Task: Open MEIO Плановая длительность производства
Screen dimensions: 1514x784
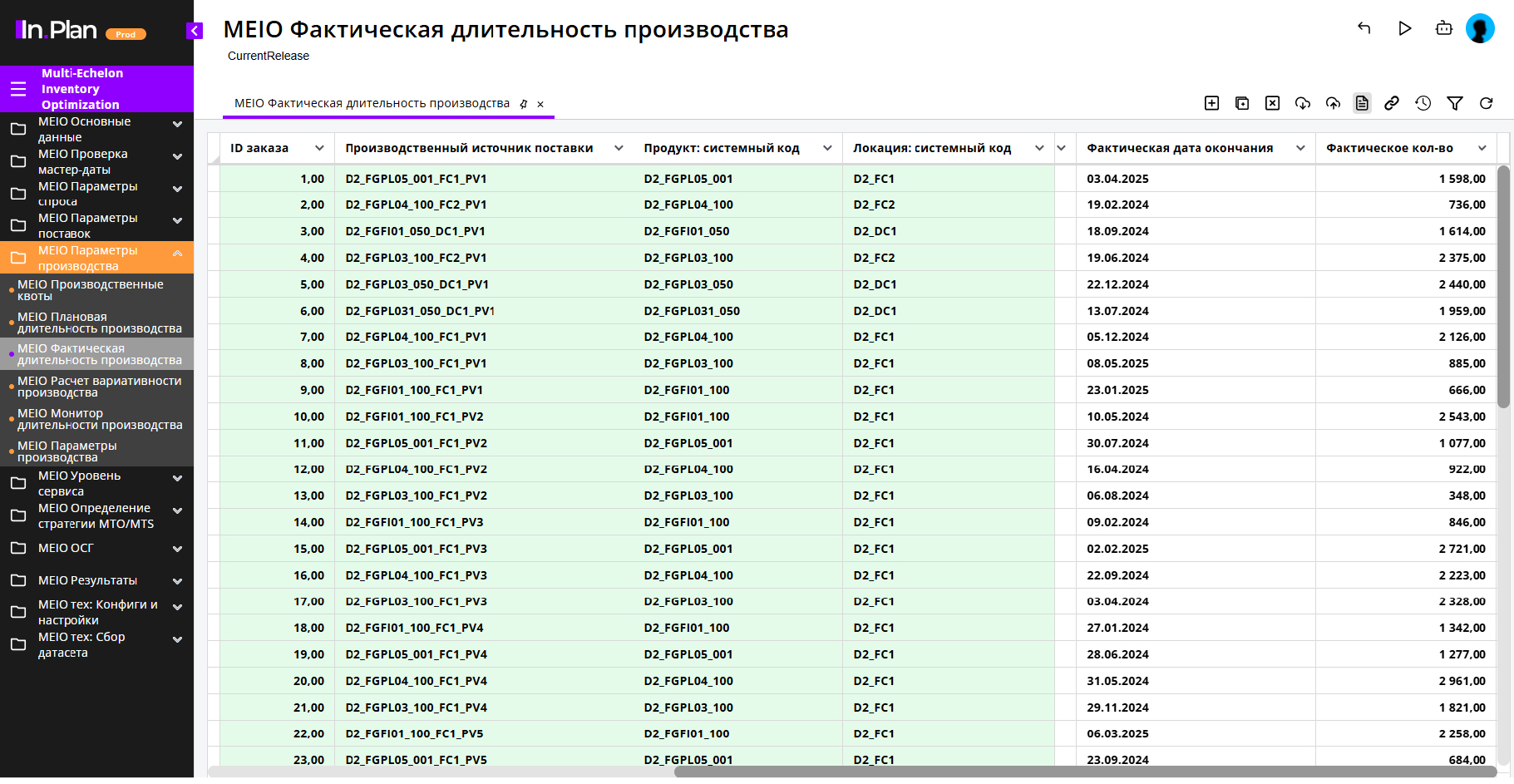Action: click(x=99, y=323)
